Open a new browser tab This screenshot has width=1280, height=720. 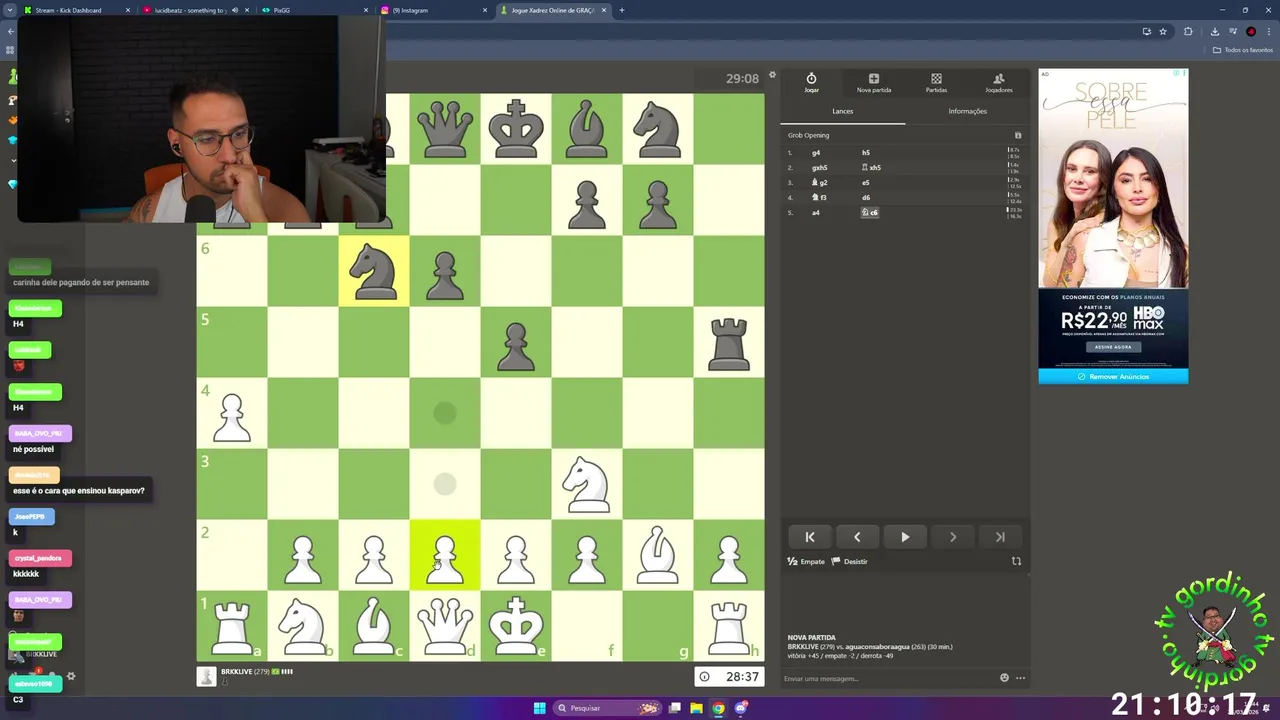coord(622,10)
